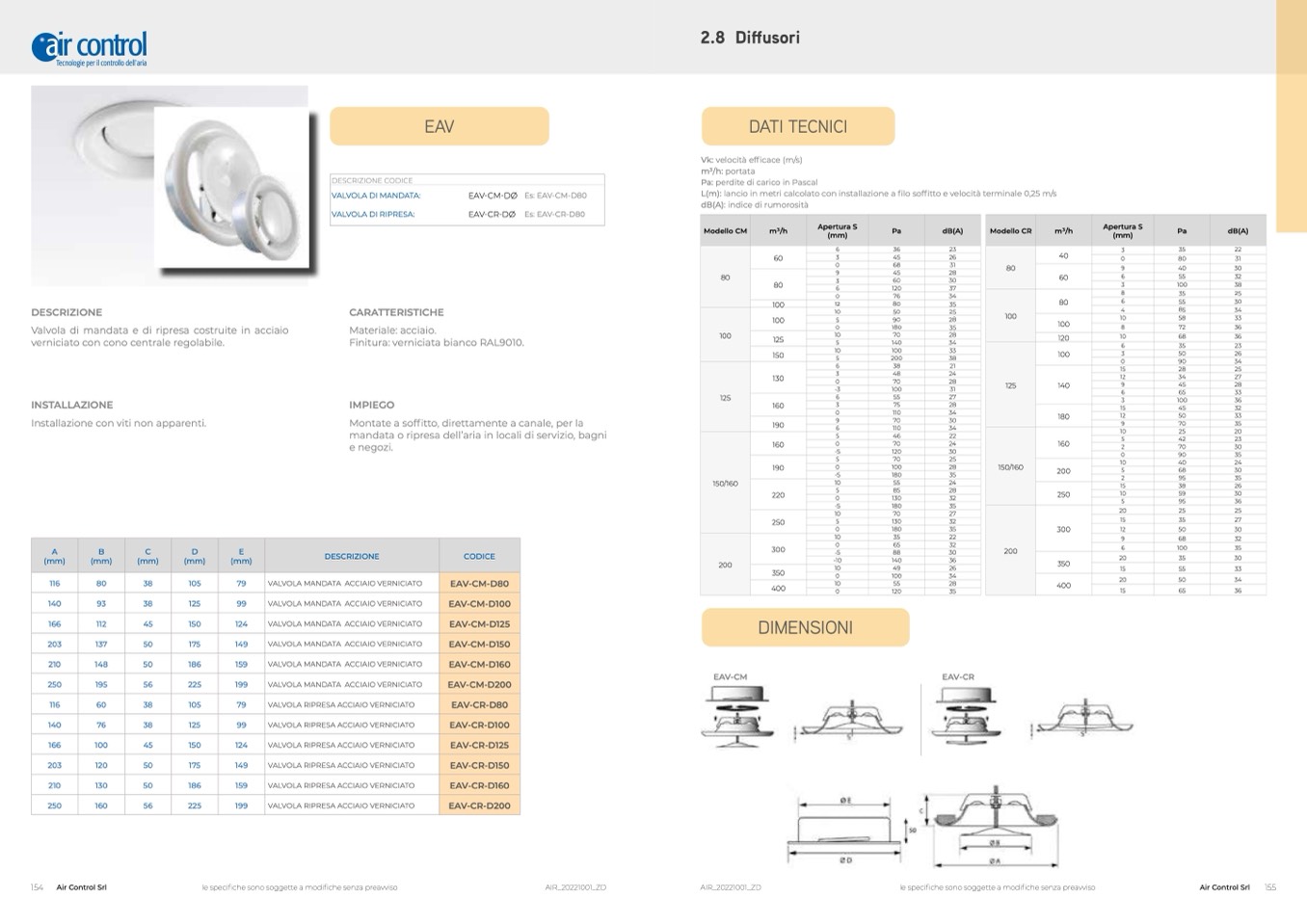Click the Modello CM column header
The width and height of the screenshot is (1307, 924).
pyautogui.click(x=725, y=231)
